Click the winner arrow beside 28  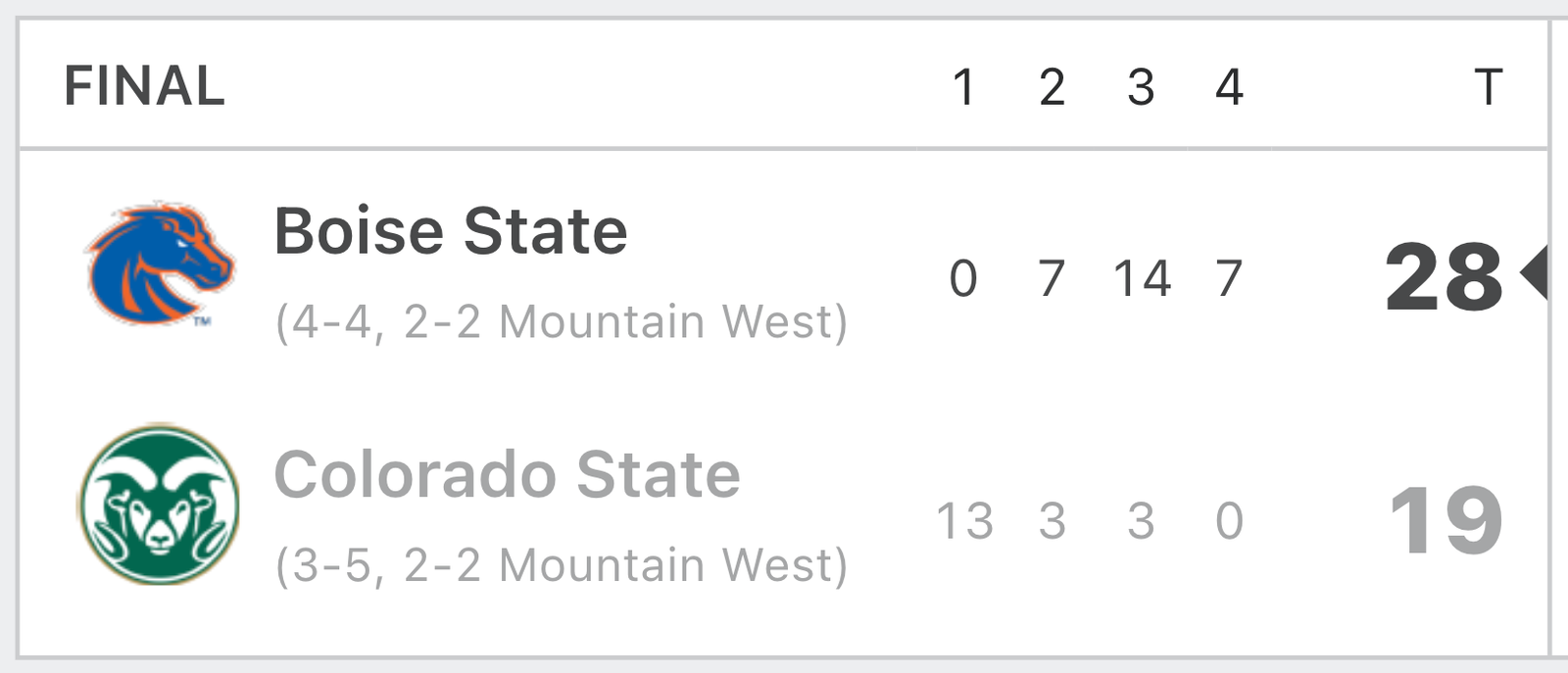click(1534, 273)
